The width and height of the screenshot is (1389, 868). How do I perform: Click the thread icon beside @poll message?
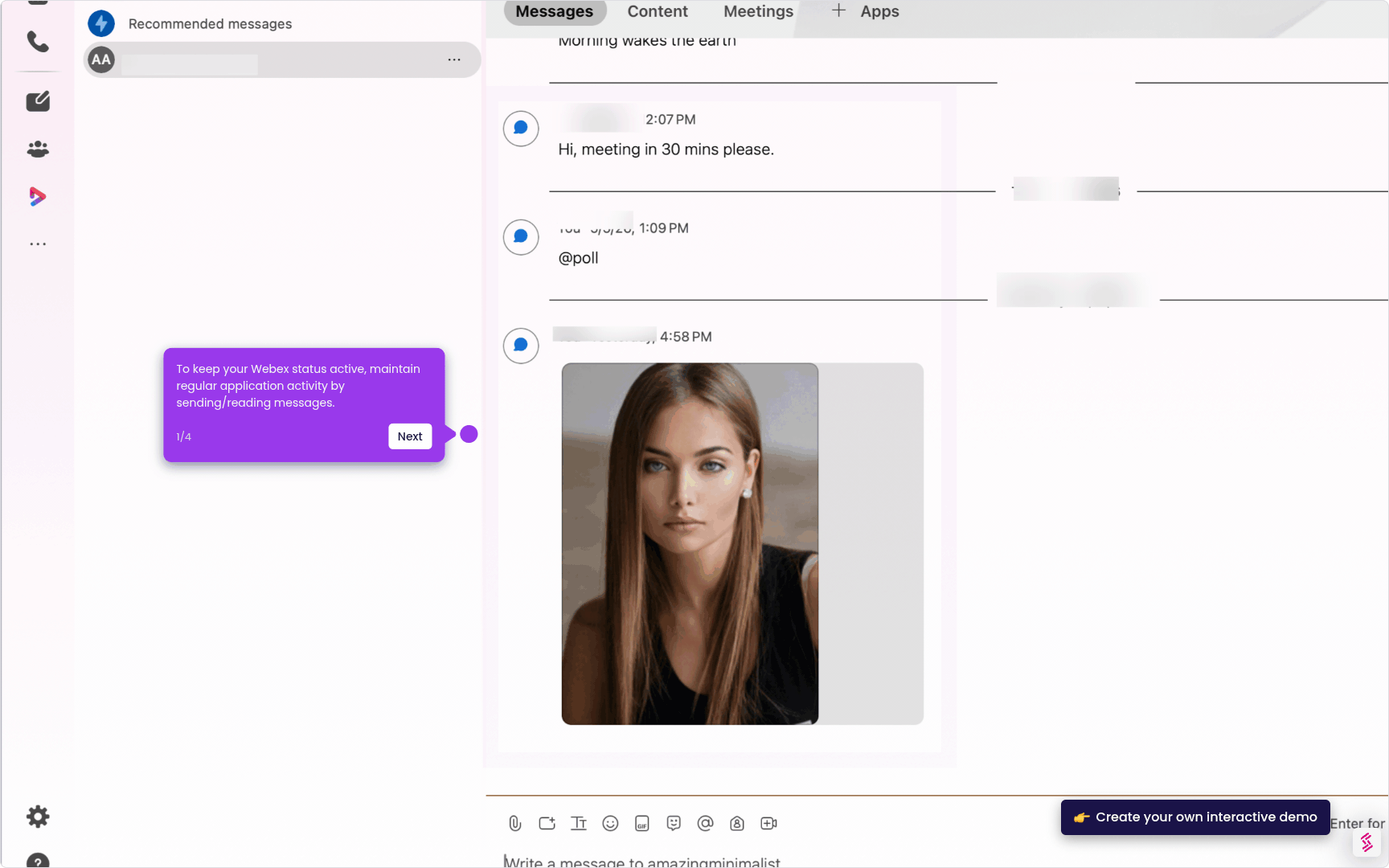point(521,237)
